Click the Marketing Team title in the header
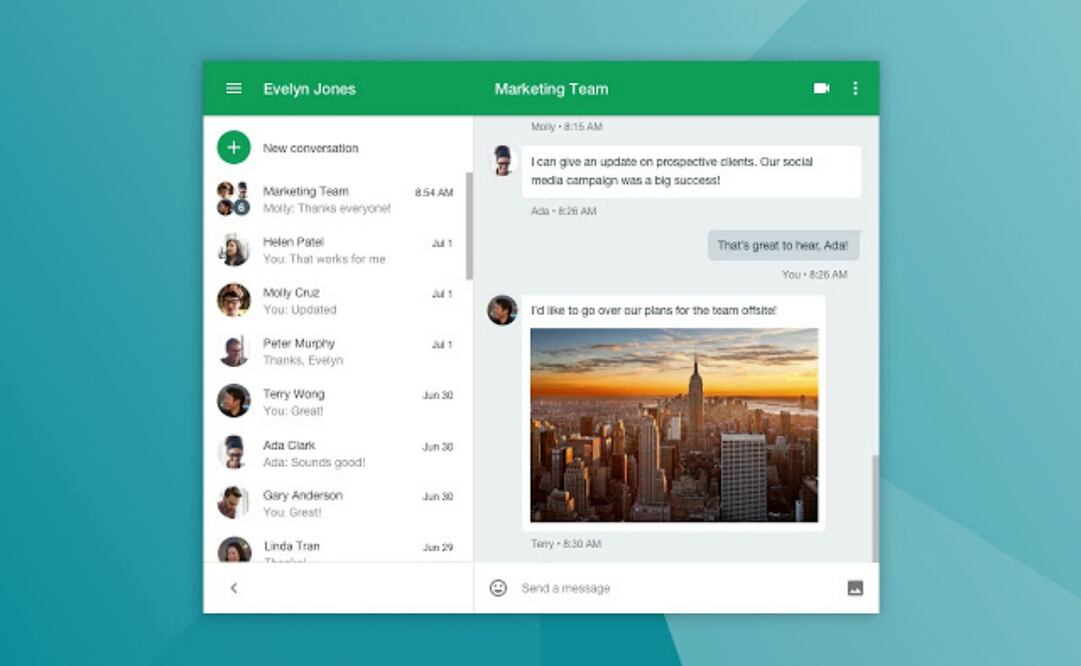Screen dimensions: 1081x666 550,88
